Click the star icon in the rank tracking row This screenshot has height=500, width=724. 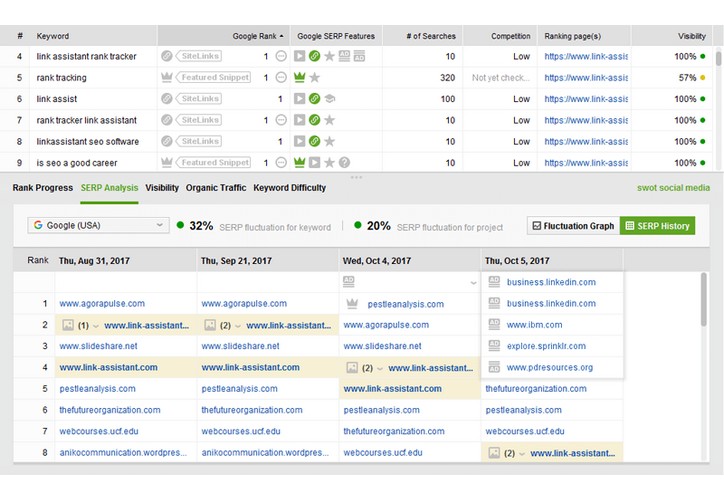pyautogui.click(x=314, y=78)
